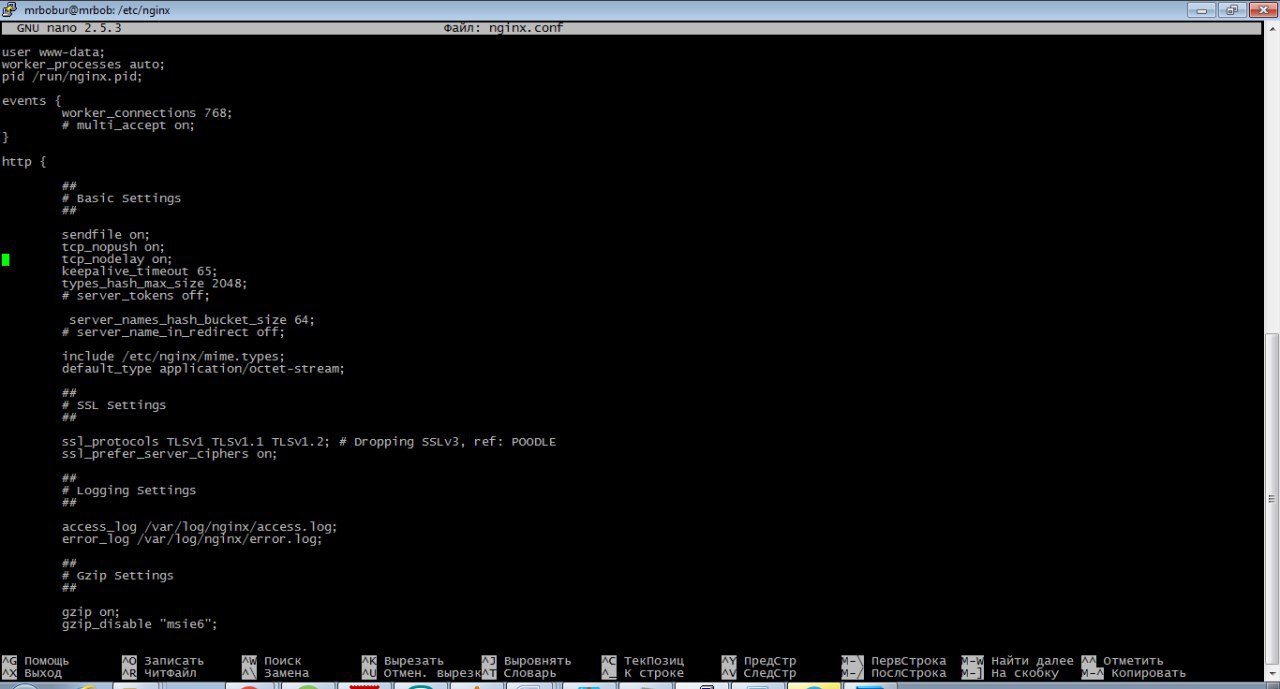Click the '# server_name_in_redirect off;' line
Image resolution: width=1280 pixels, height=689 pixels.
coord(173,332)
